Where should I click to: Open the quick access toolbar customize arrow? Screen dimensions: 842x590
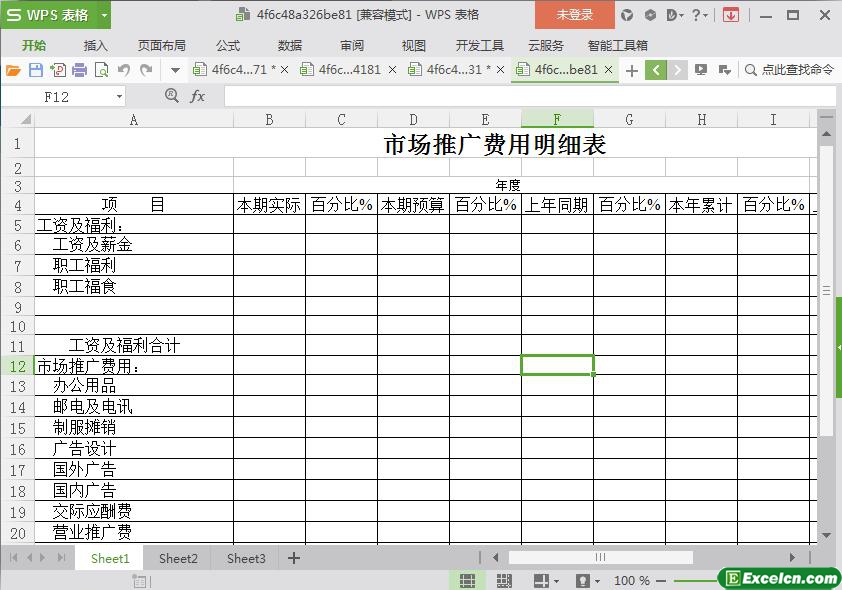pyautogui.click(x=175, y=70)
